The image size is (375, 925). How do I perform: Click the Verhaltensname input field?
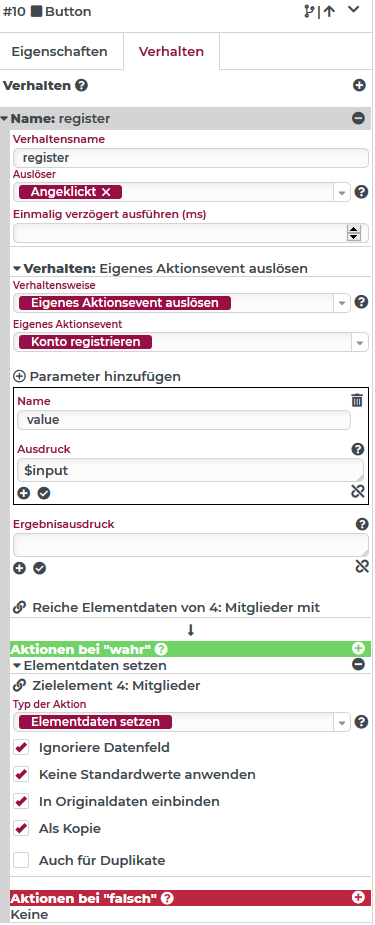[x=190, y=158]
